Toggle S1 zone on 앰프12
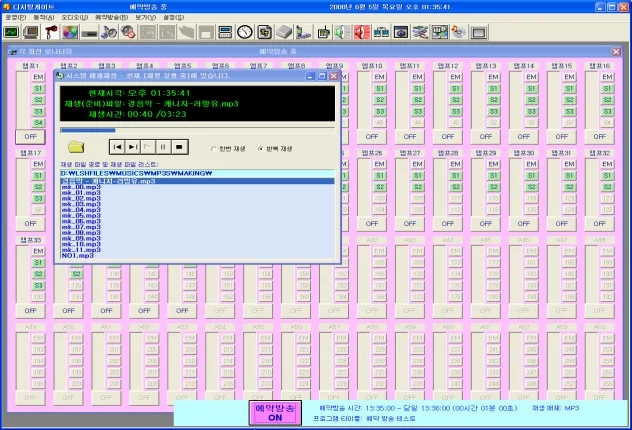632x430 pixels. (455, 89)
